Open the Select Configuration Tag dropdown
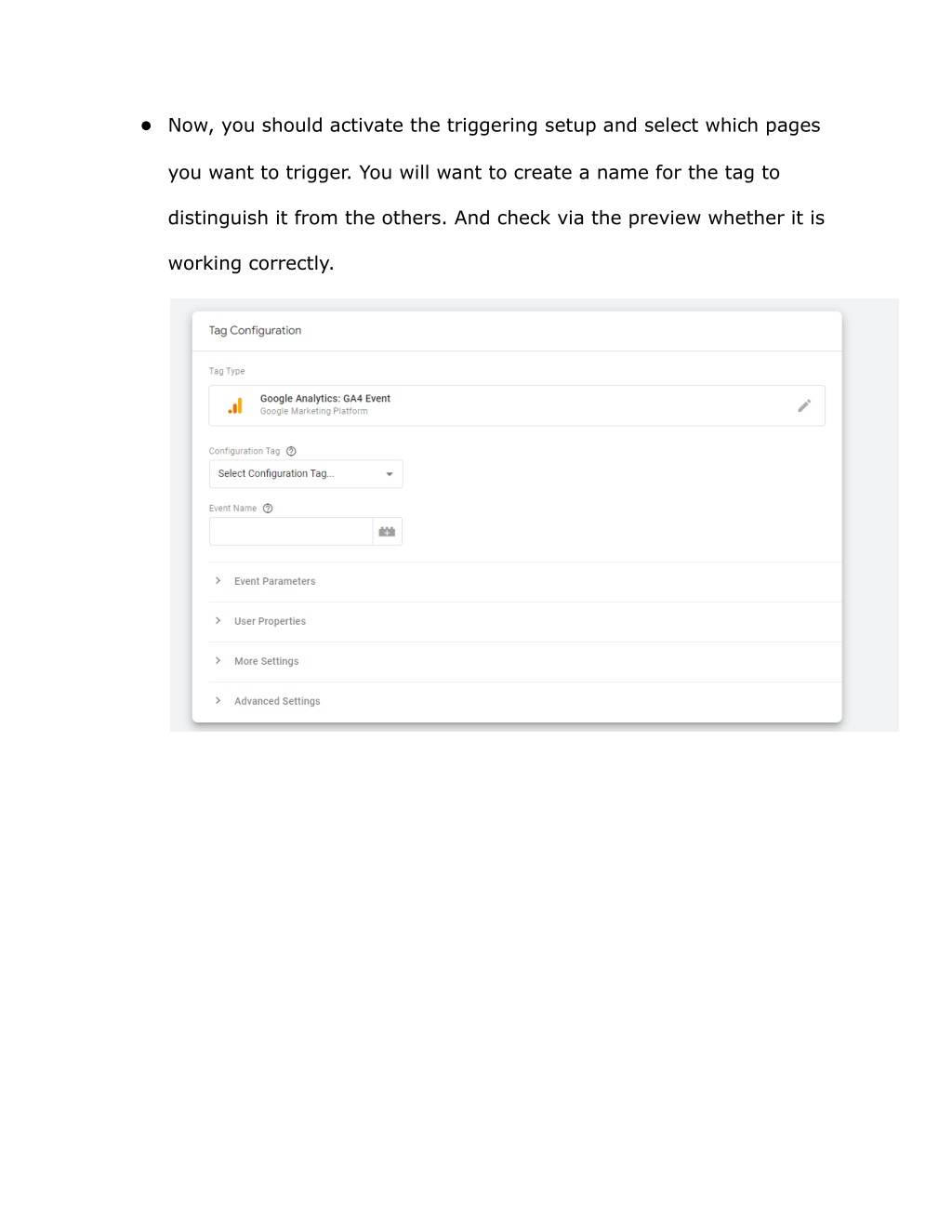The image size is (952, 1232). (306, 474)
